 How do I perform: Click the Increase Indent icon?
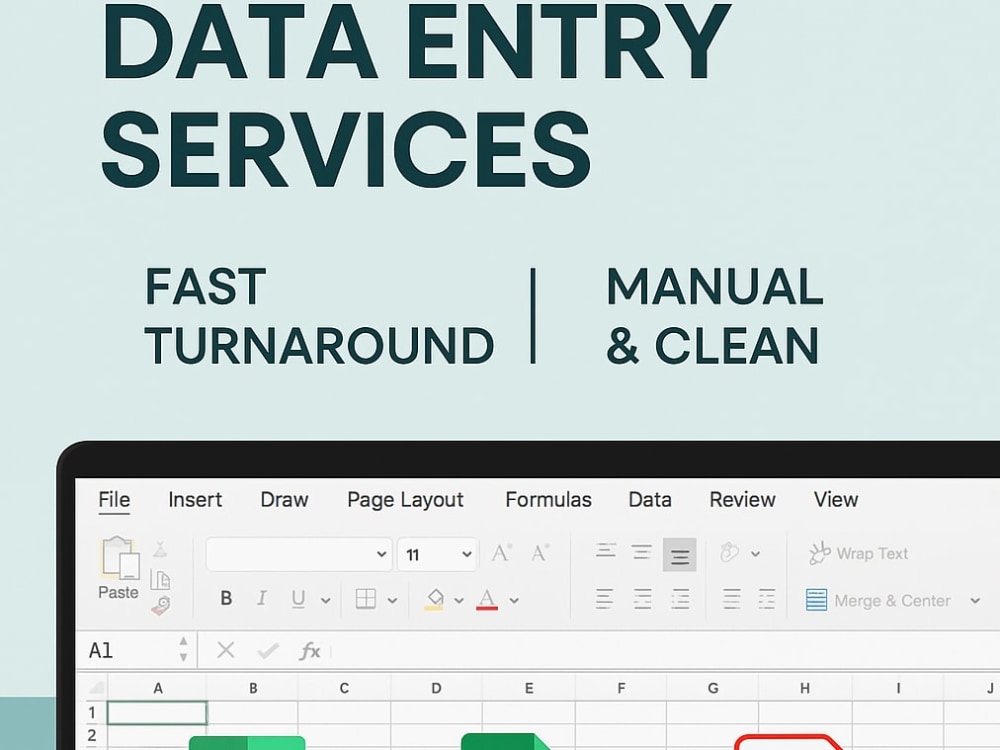pos(767,599)
